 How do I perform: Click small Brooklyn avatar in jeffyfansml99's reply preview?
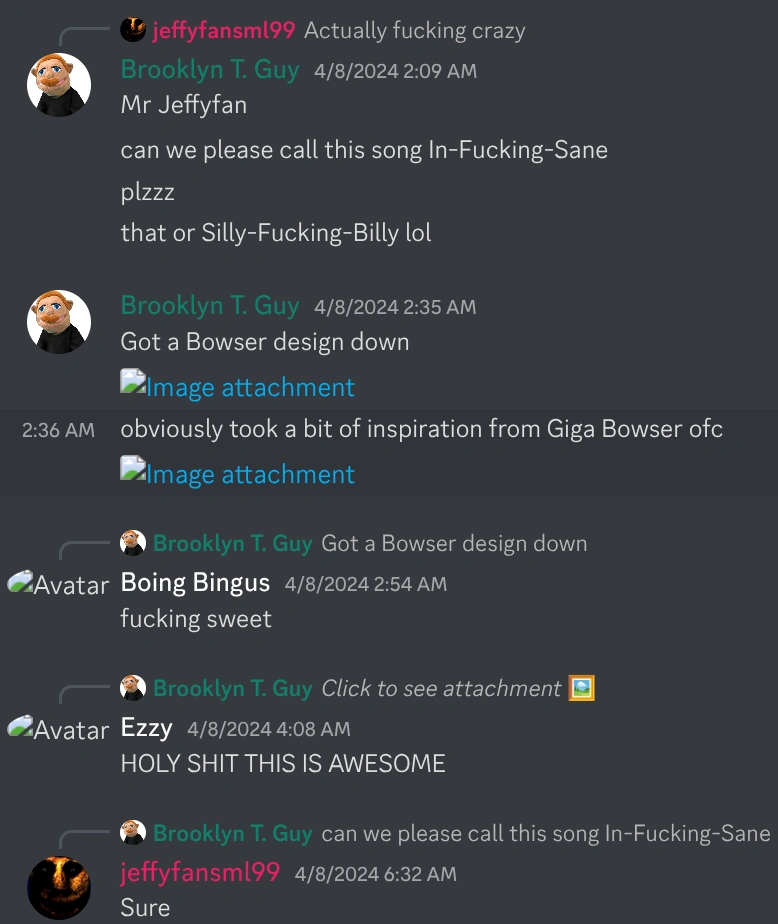pyautogui.click(x=133, y=833)
